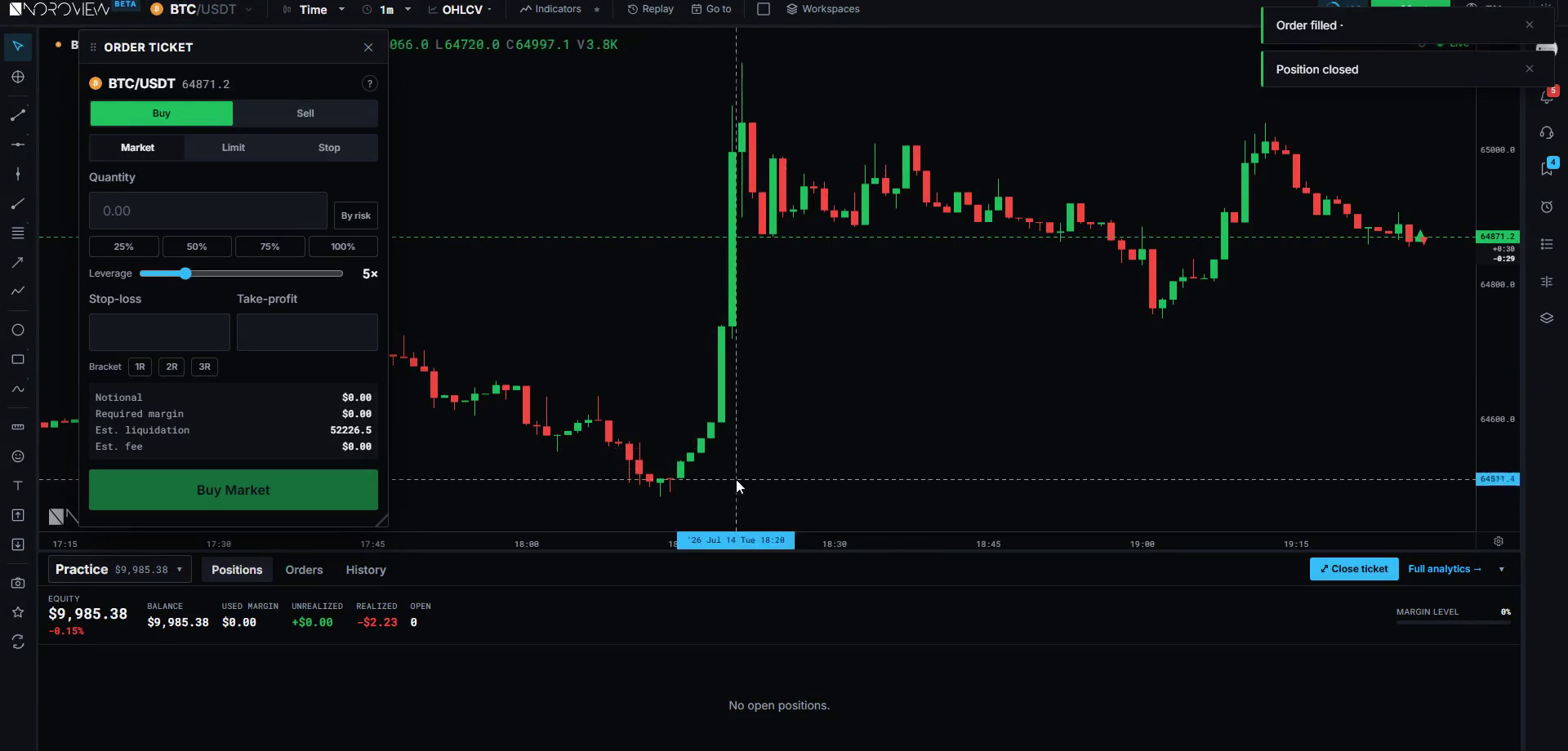Open chart settings gear near time axis
The width and height of the screenshot is (1568, 751).
1499,541
